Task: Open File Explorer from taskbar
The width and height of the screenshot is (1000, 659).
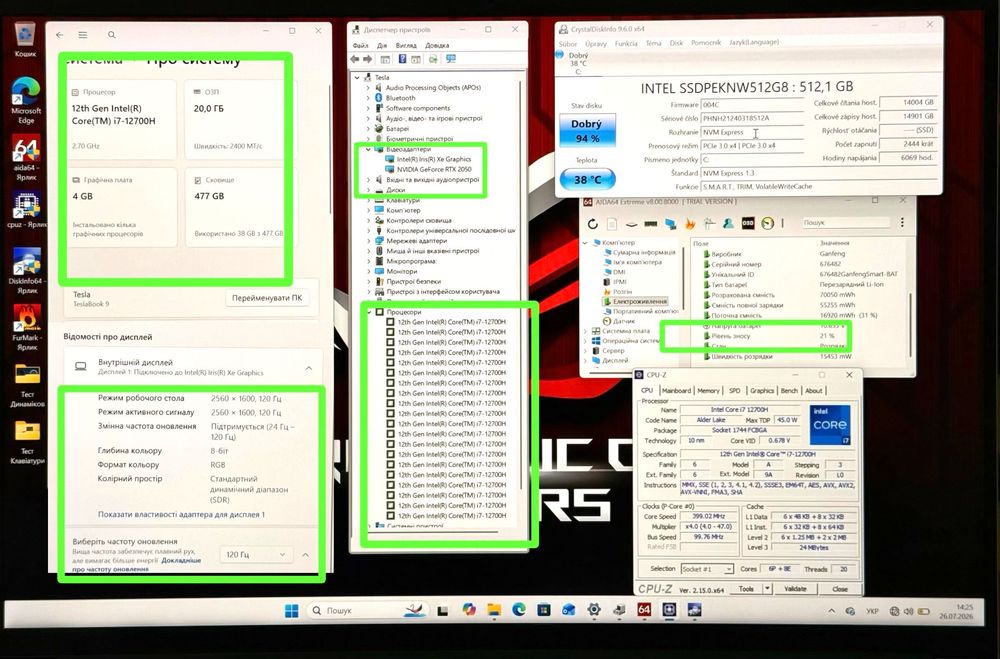Action: tap(494, 611)
